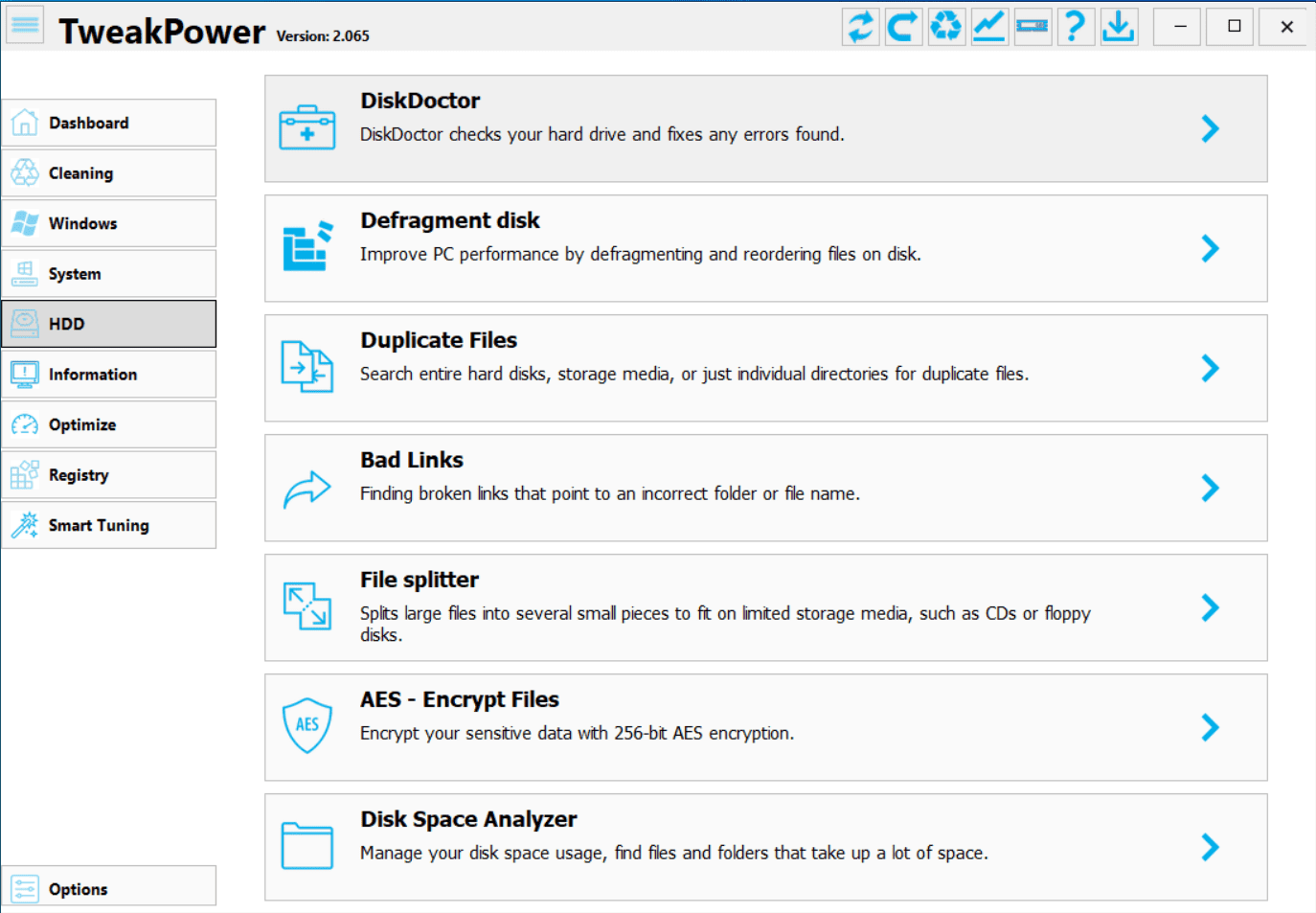This screenshot has height=913, width=1316.
Task: Select the "File splitter" heading
Action: pos(420,580)
